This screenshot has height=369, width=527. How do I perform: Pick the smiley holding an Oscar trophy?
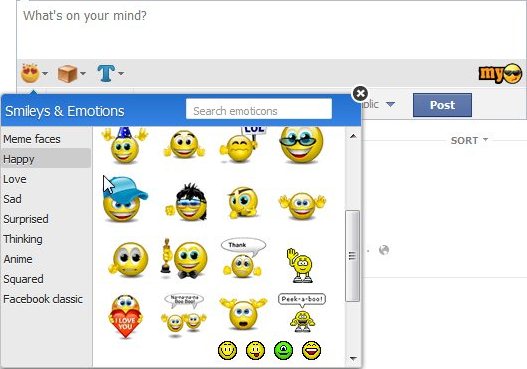184,259
